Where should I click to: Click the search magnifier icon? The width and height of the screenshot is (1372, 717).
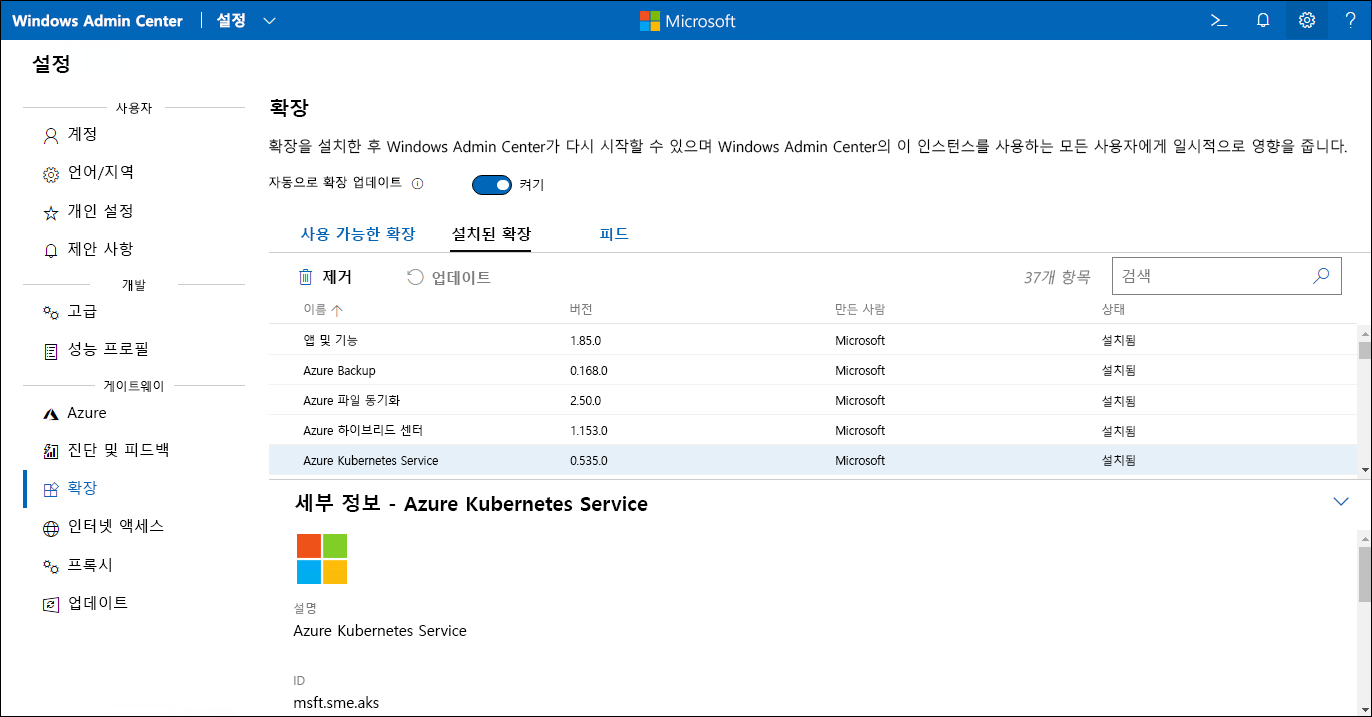[1321, 276]
